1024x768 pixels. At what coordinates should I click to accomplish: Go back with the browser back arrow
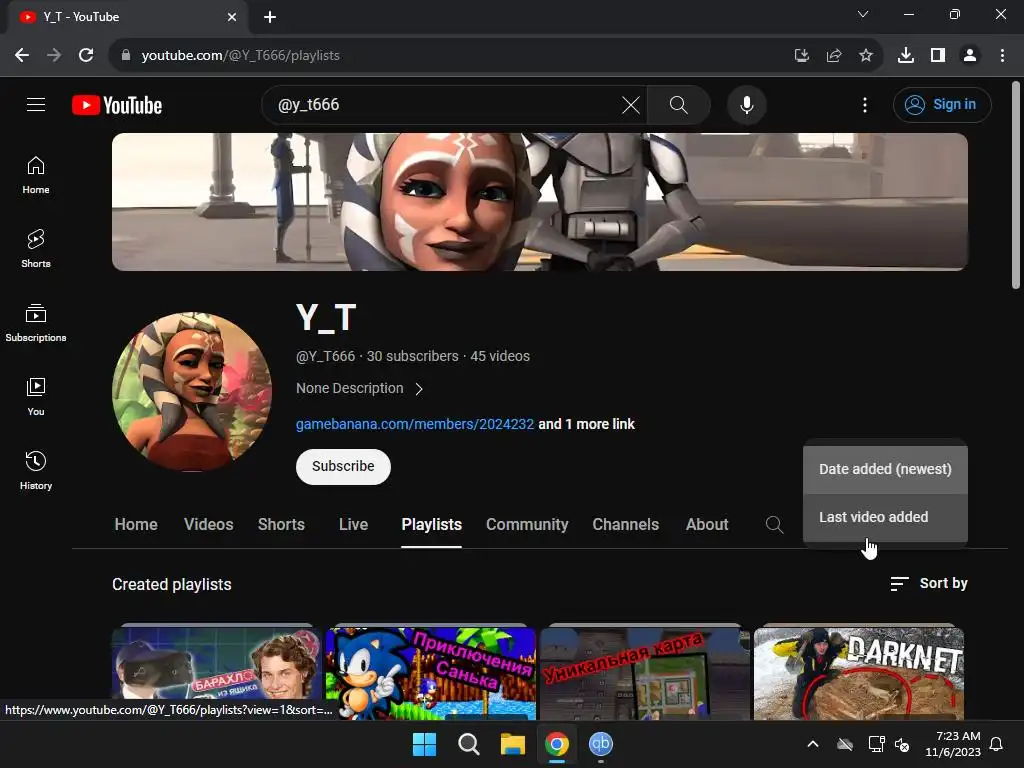coord(22,56)
